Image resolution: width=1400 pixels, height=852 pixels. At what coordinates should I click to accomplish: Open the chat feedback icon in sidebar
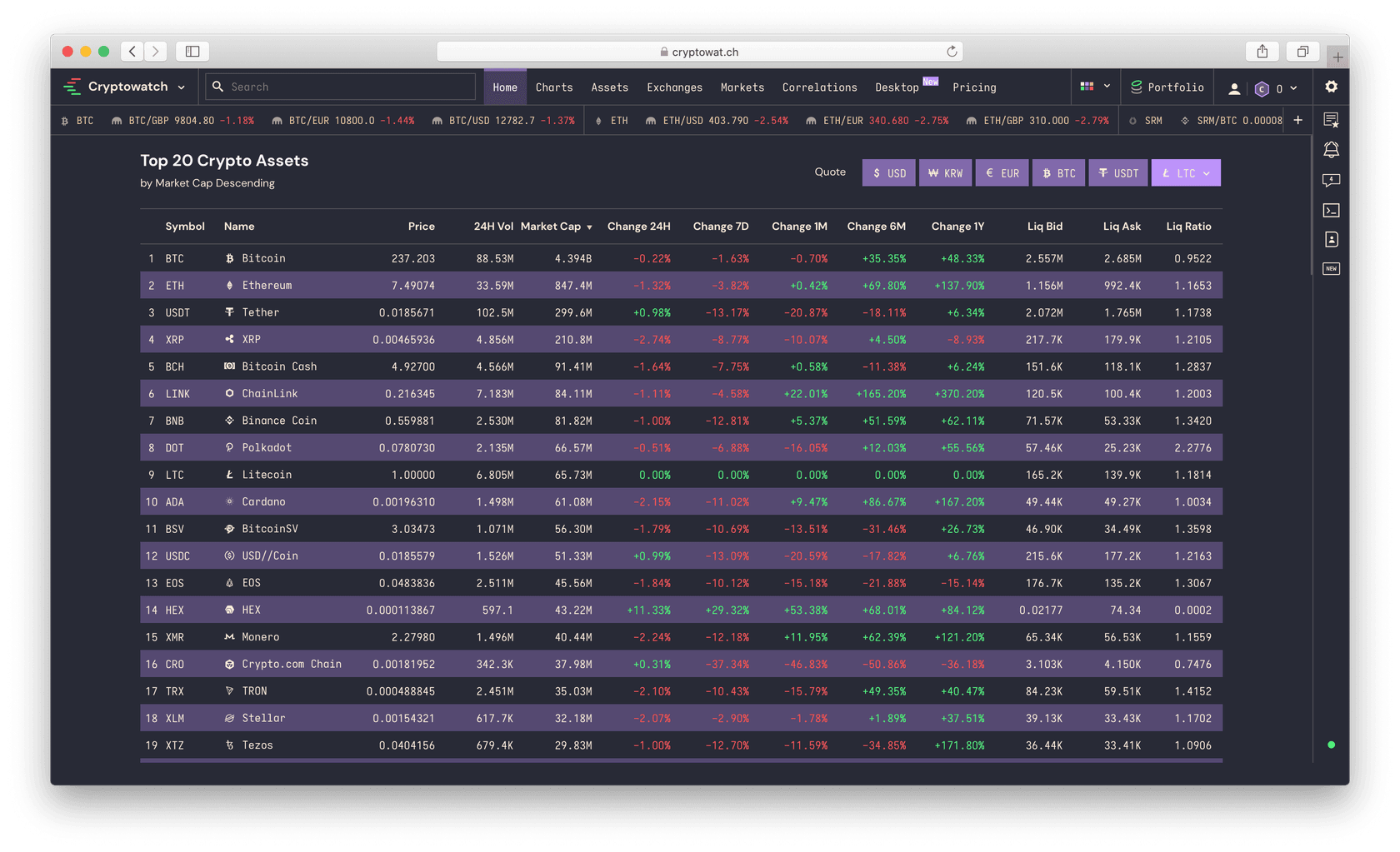point(1331,180)
